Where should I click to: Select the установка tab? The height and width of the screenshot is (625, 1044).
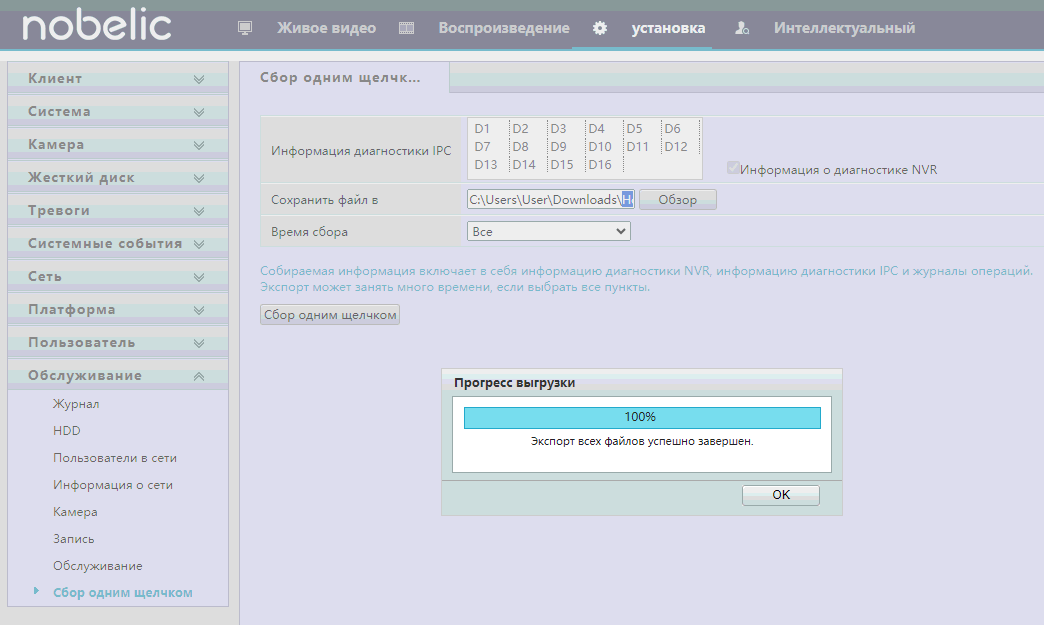[668, 28]
